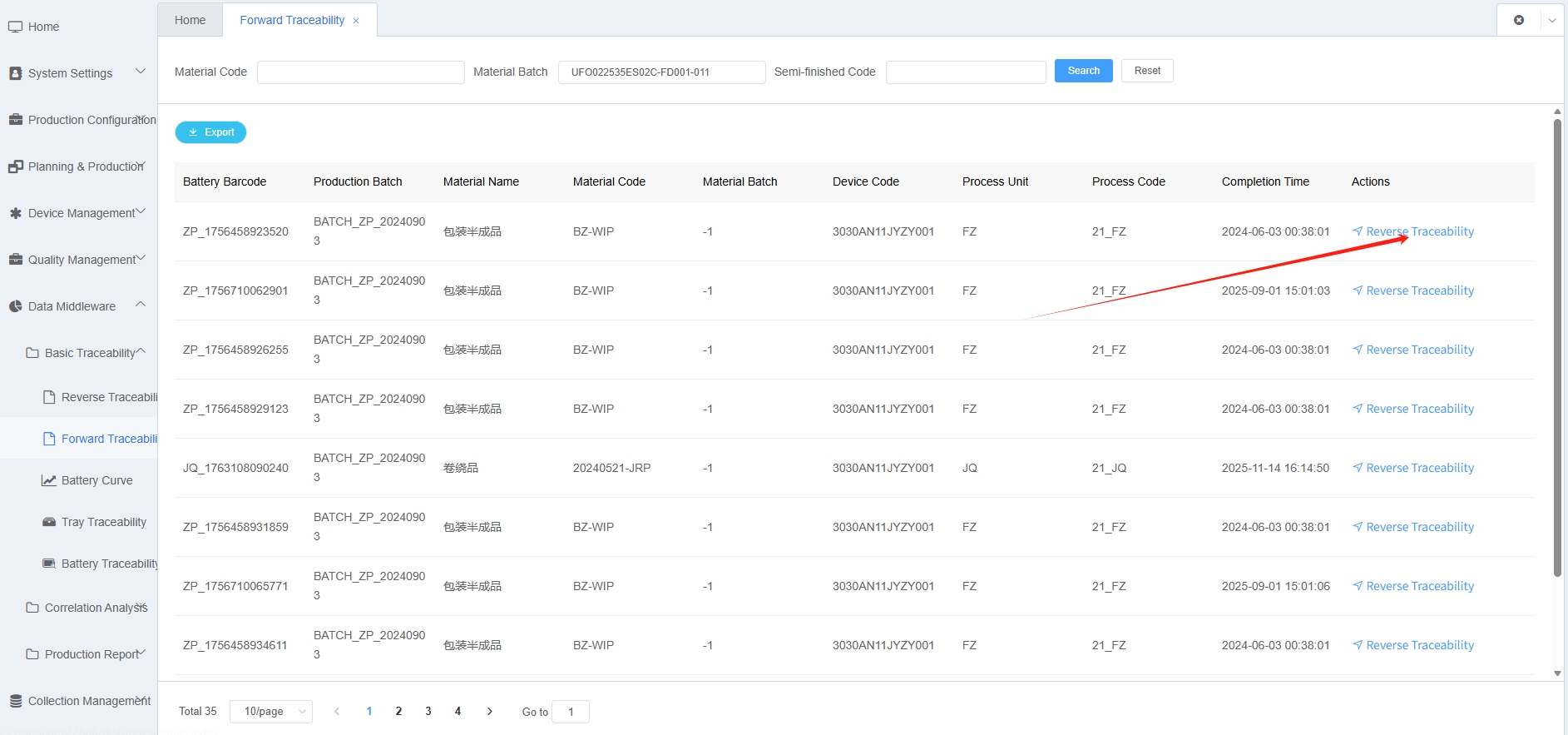The height and width of the screenshot is (735, 1568).
Task: Expand the Production Report chevron
Action: (x=141, y=653)
